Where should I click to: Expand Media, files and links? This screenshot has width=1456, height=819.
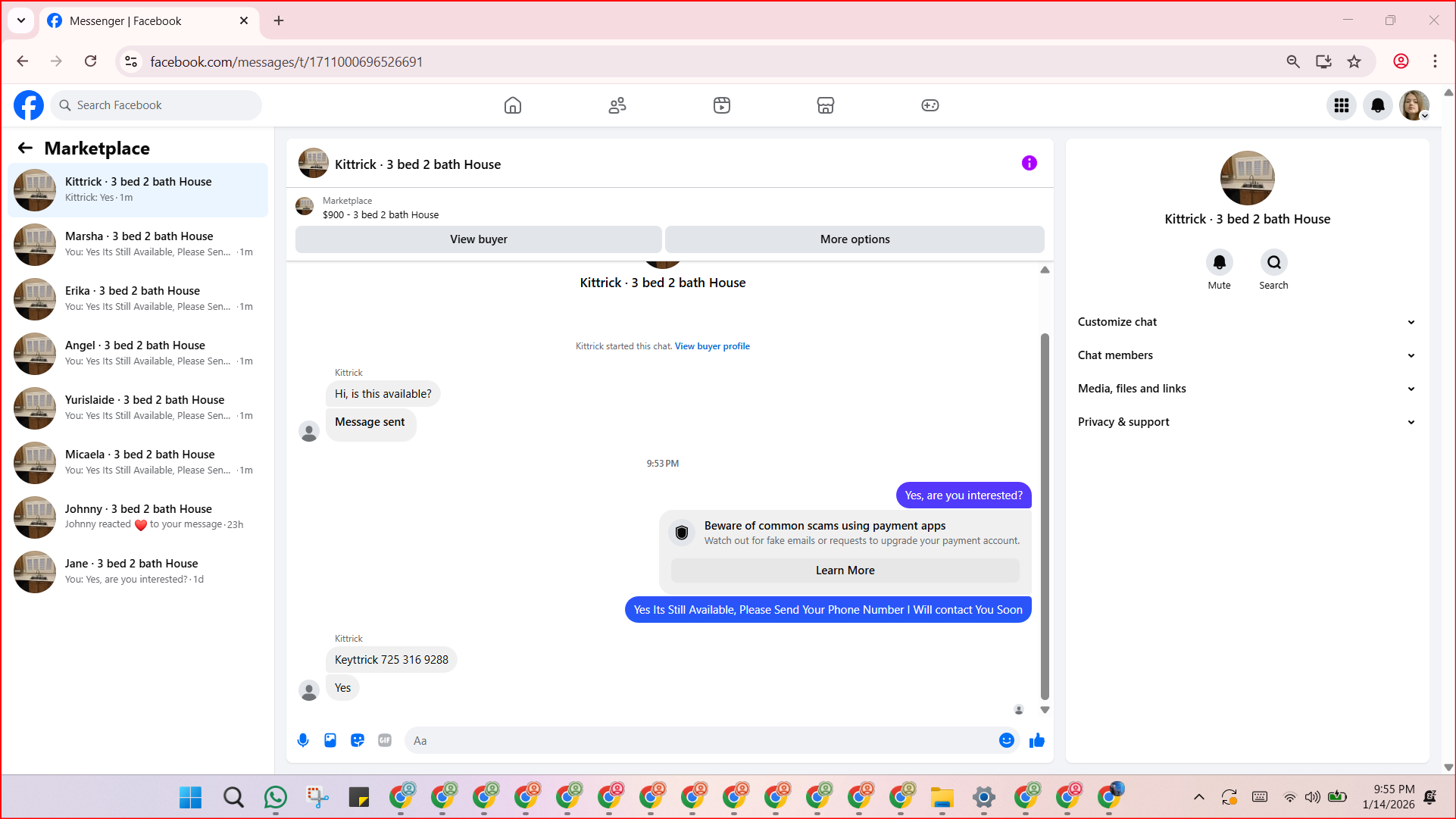tap(1247, 389)
